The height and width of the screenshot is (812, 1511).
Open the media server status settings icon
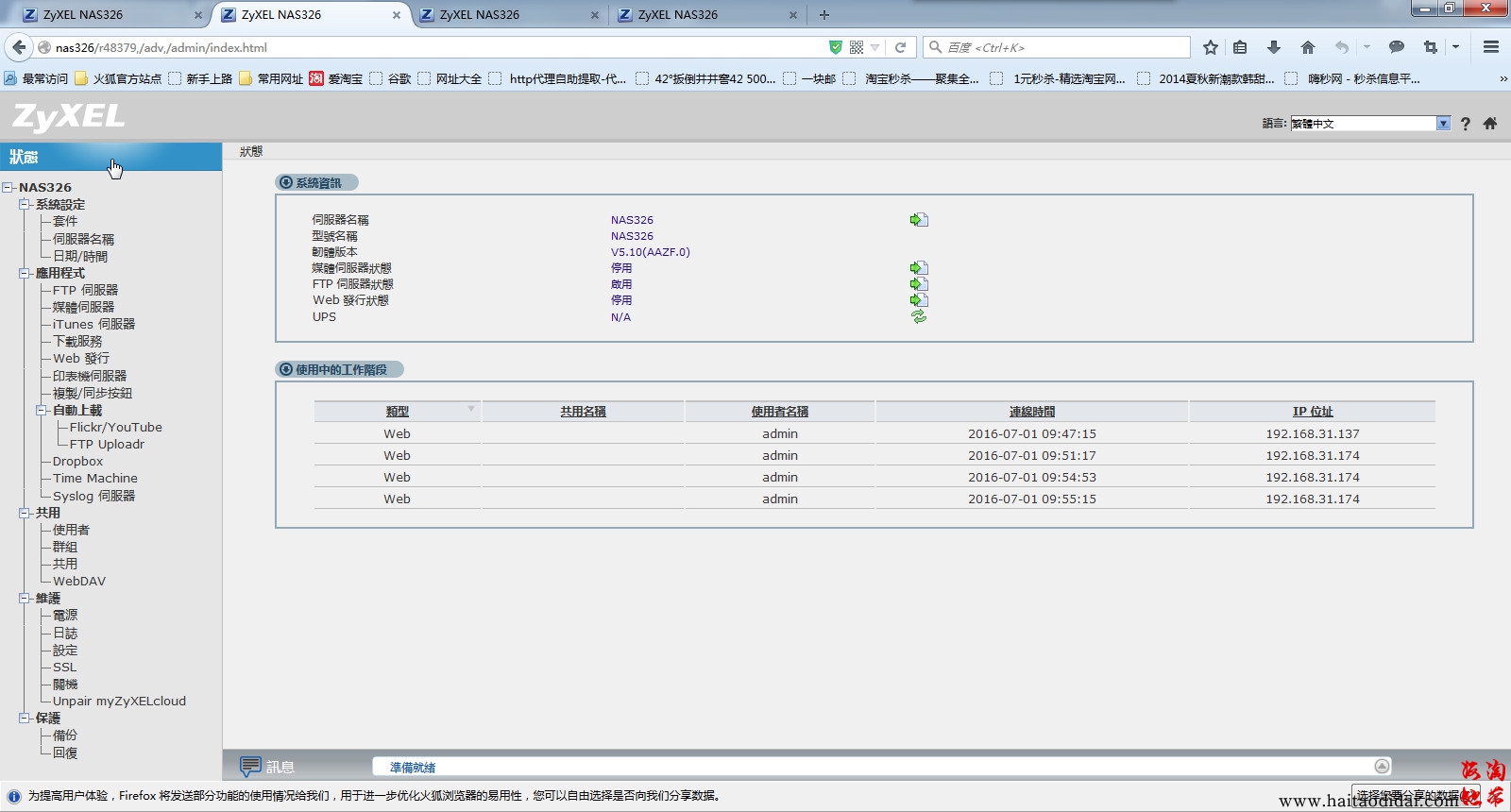919,268
